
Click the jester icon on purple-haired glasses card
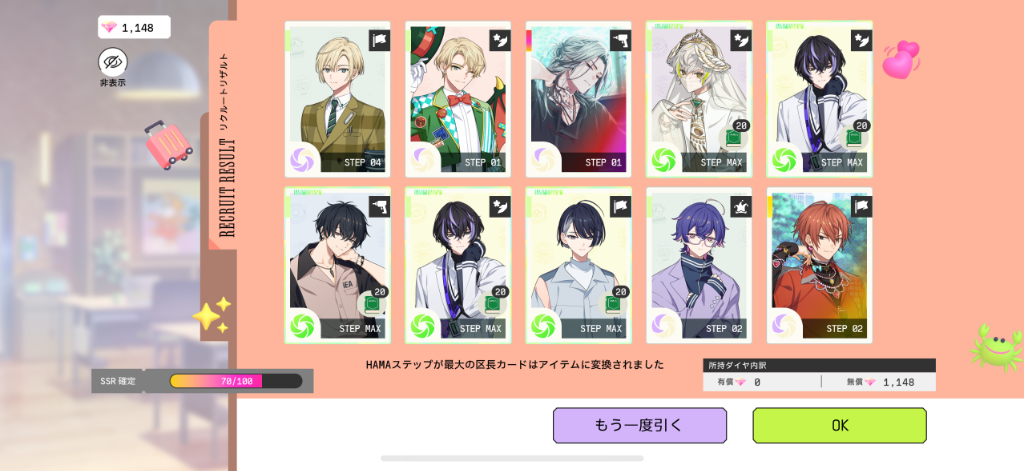[x=741, y=206]
